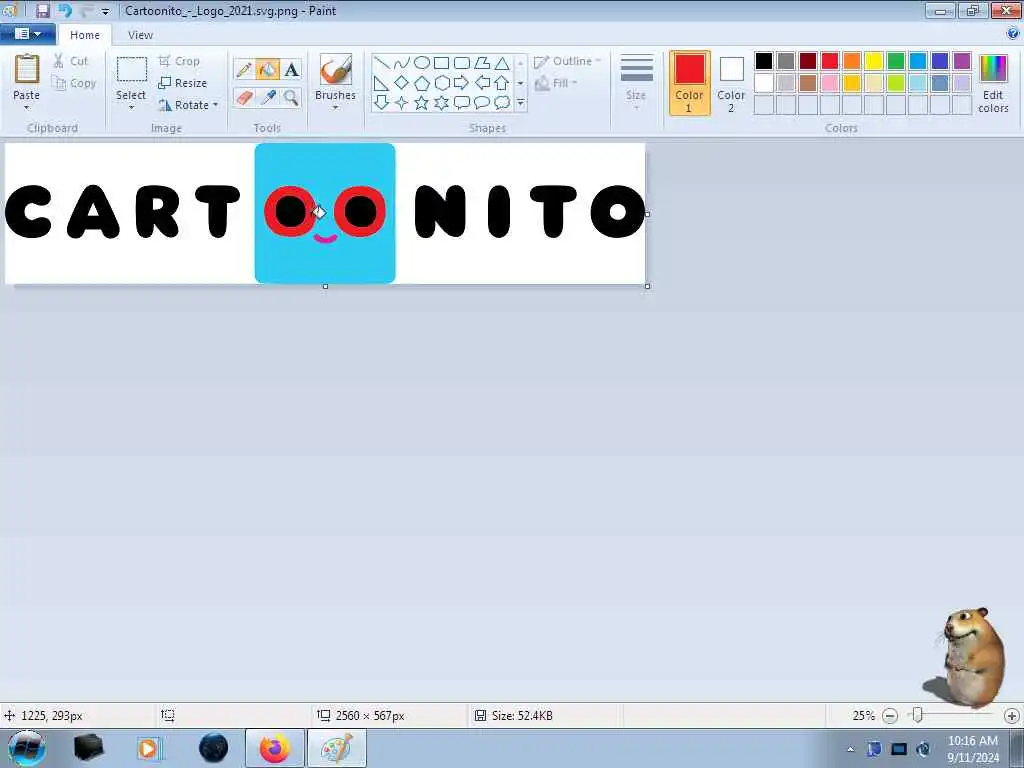
Task: Choose the Right arrow shape
Action: pyautogui.click(x=462, y=83)
